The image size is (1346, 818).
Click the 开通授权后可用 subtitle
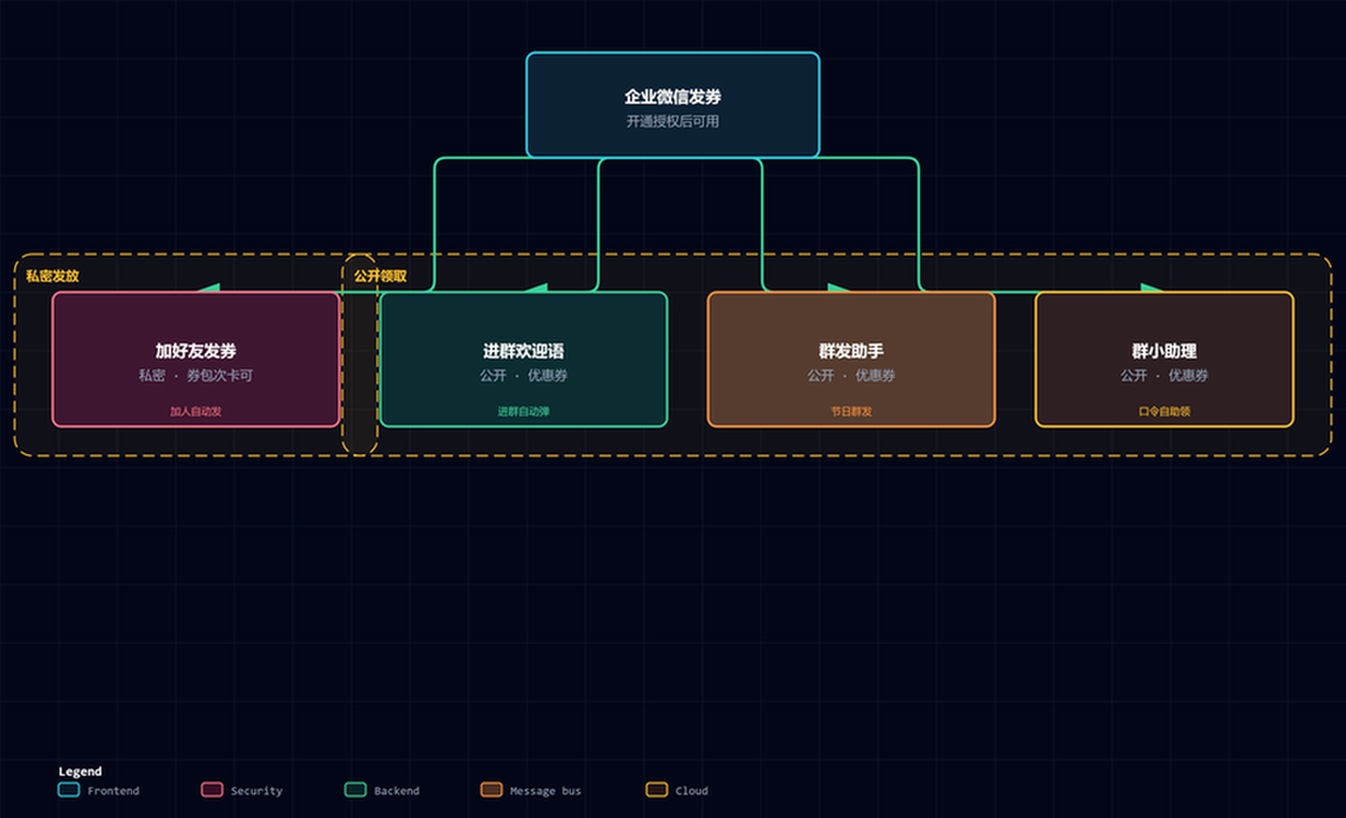click(673, 121)
